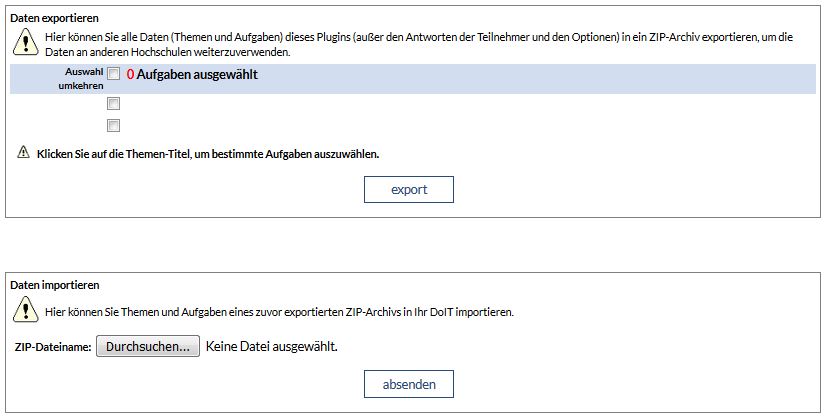Viewport: 826px width, 418px height.
Task: Click the warning icon in Daten importieren section
Action: click(25, 310)
